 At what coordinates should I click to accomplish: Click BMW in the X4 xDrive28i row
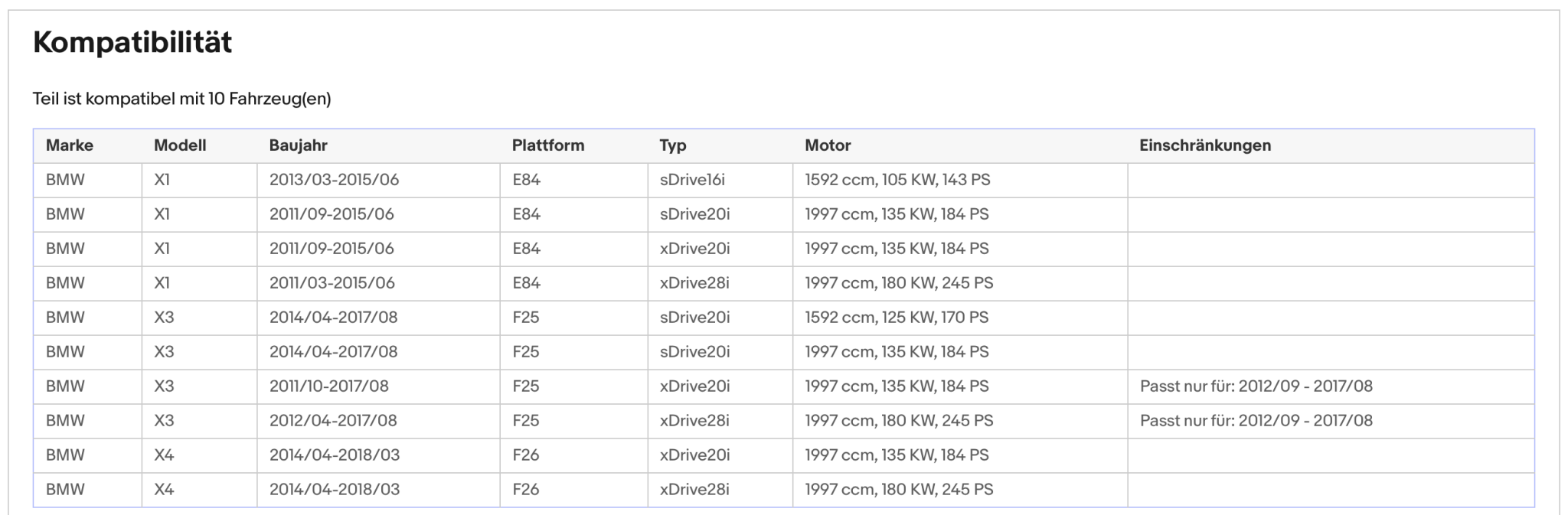65,490
